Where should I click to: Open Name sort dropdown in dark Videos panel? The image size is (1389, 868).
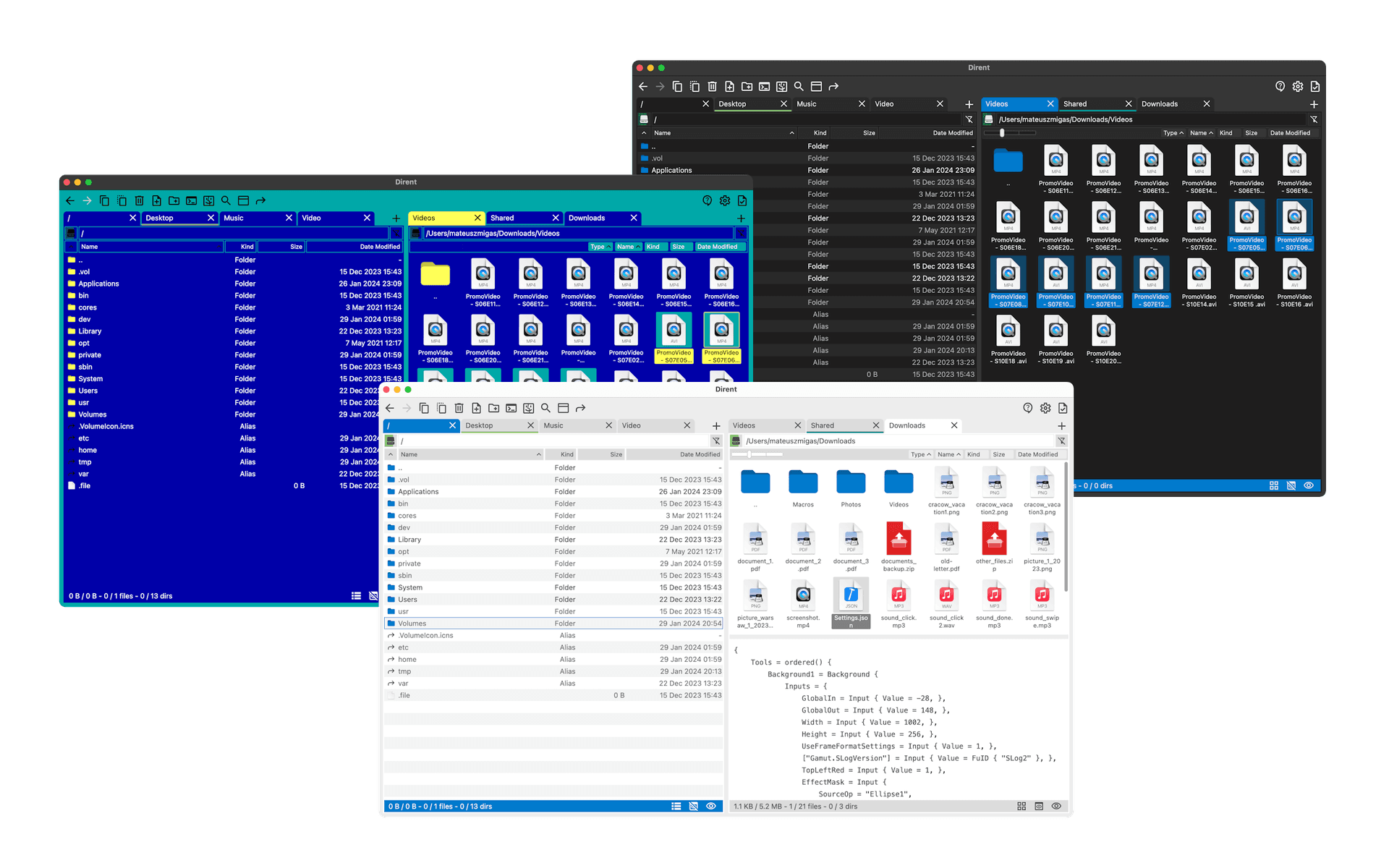[1201, 133]
